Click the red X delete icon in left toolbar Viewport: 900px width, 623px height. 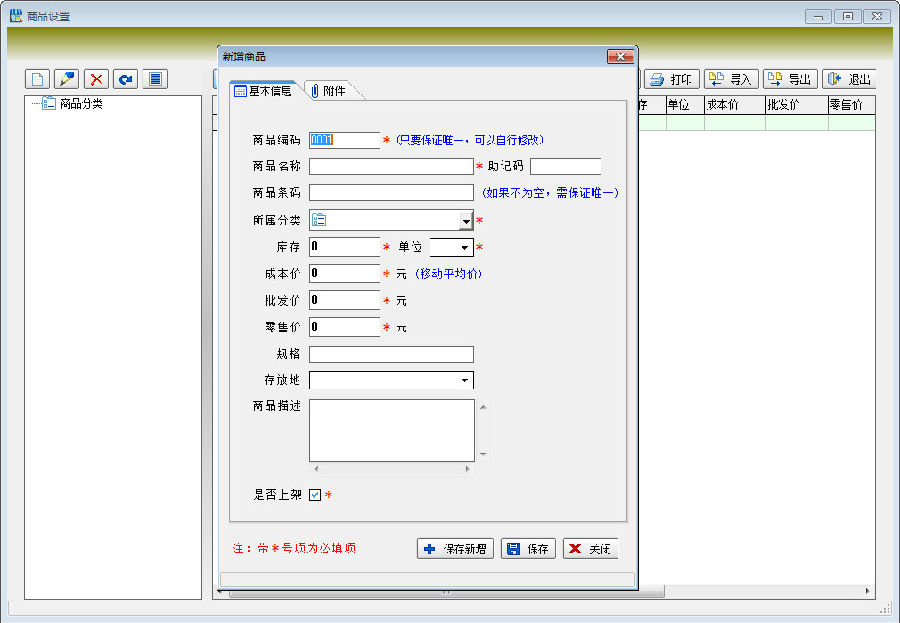tap(96, 79)
